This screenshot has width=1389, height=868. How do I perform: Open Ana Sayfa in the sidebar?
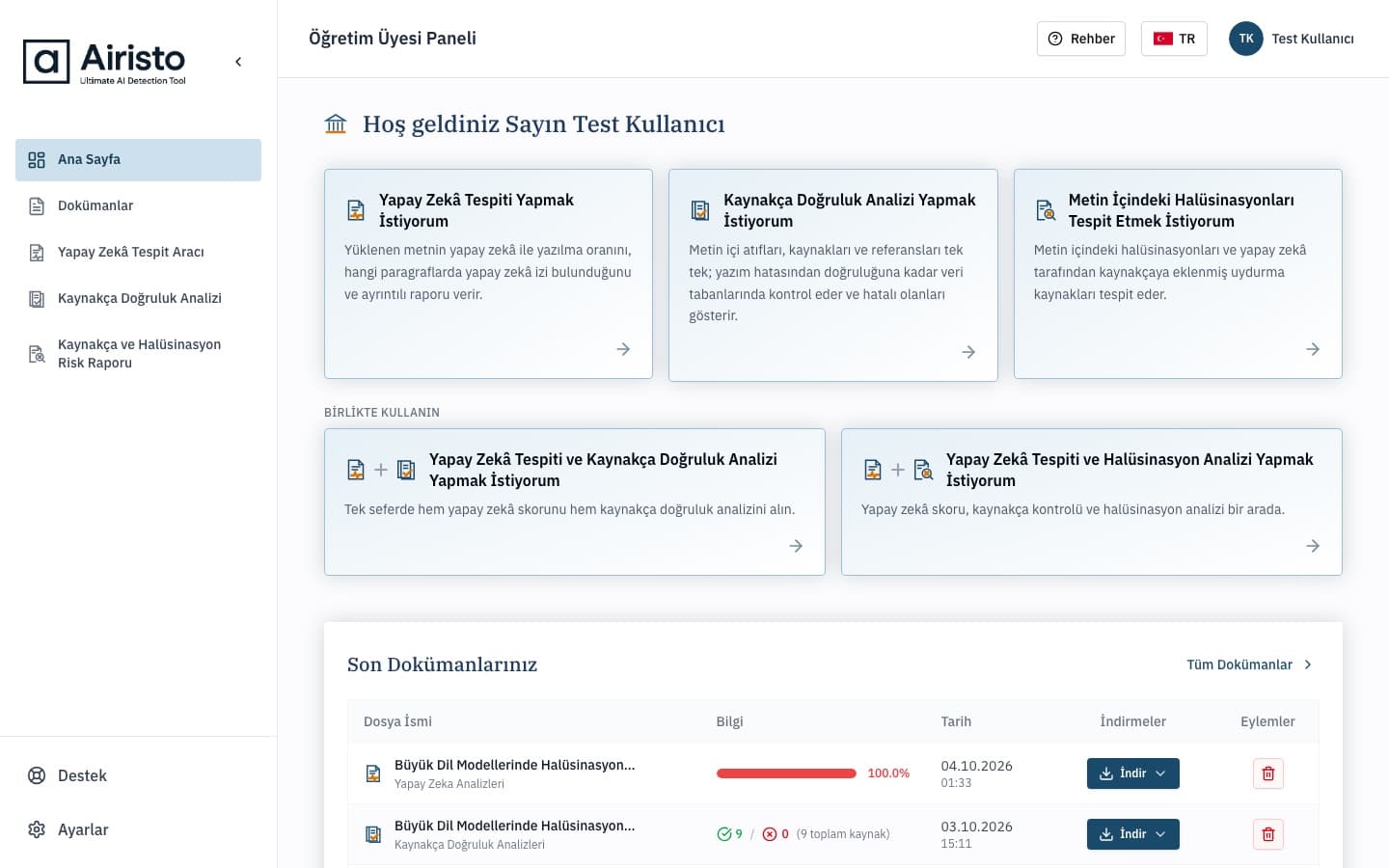(x=138, y=160)
